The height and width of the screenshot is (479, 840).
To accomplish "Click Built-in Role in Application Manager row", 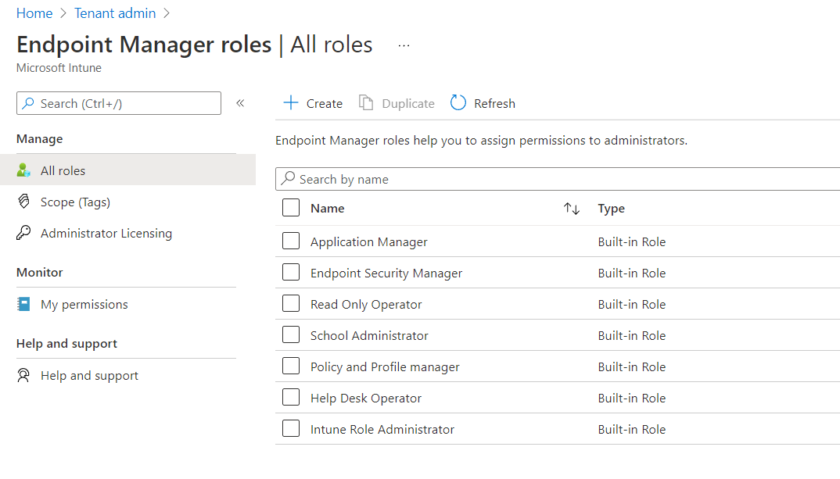I will coord(632,242).
